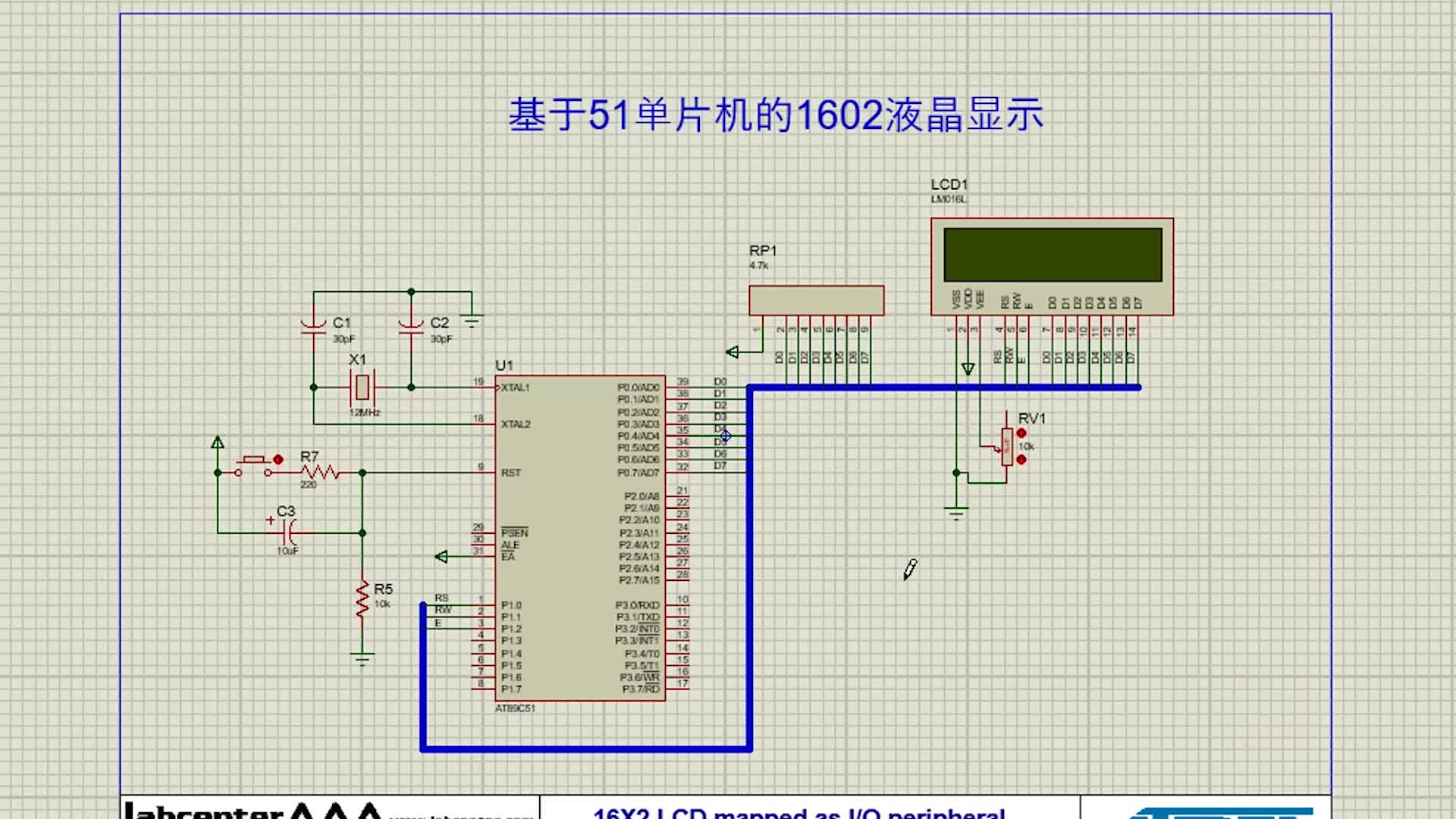Click the P1.7 pin label
Viewport: 1456px width, 819px height.
(x=511, y=689)
